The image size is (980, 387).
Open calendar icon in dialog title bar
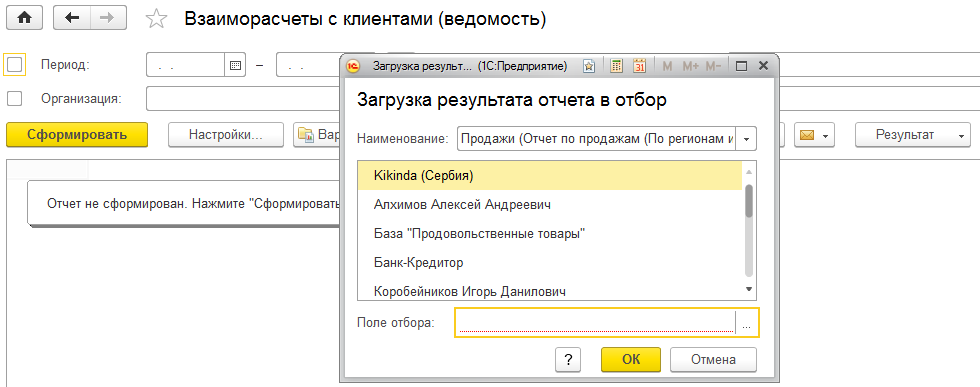[x=639, y=66]
